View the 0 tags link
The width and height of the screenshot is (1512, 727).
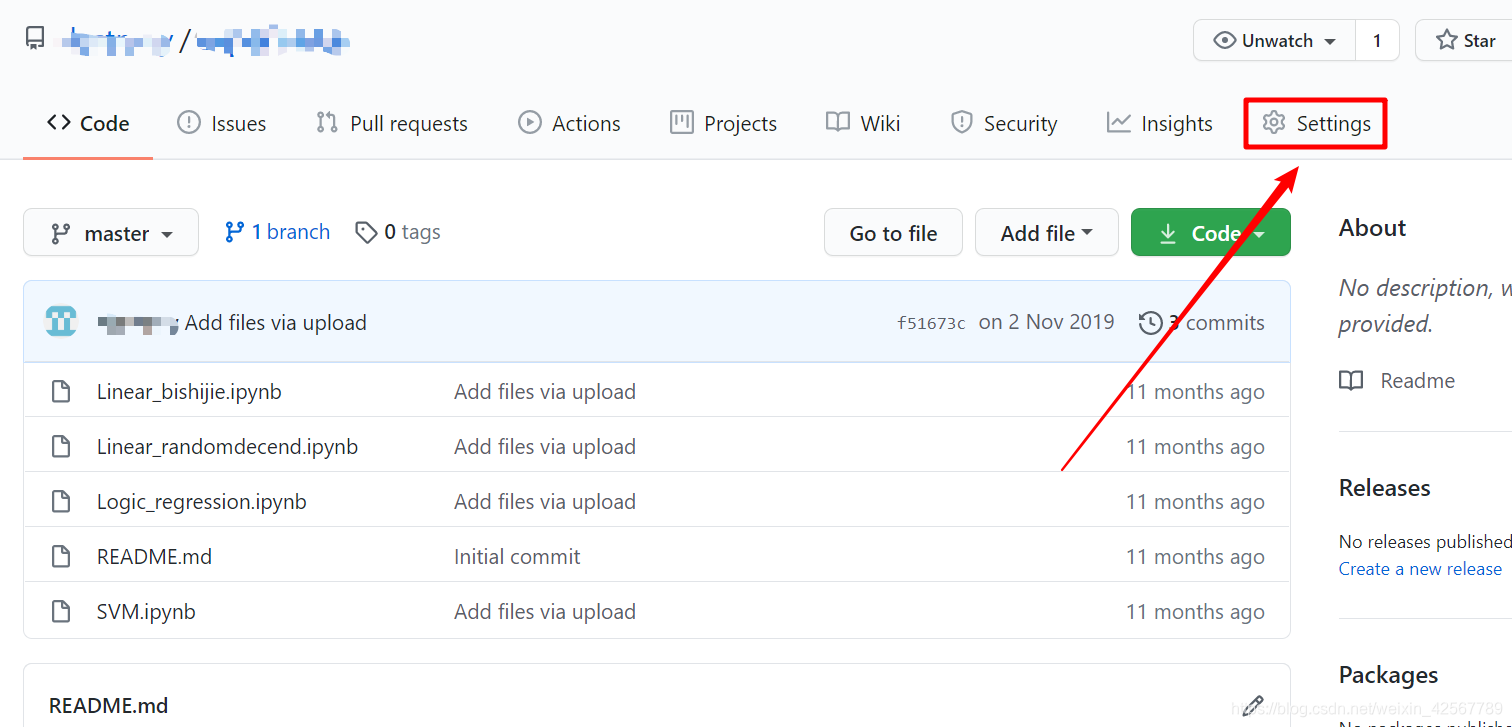click(398, 232)
